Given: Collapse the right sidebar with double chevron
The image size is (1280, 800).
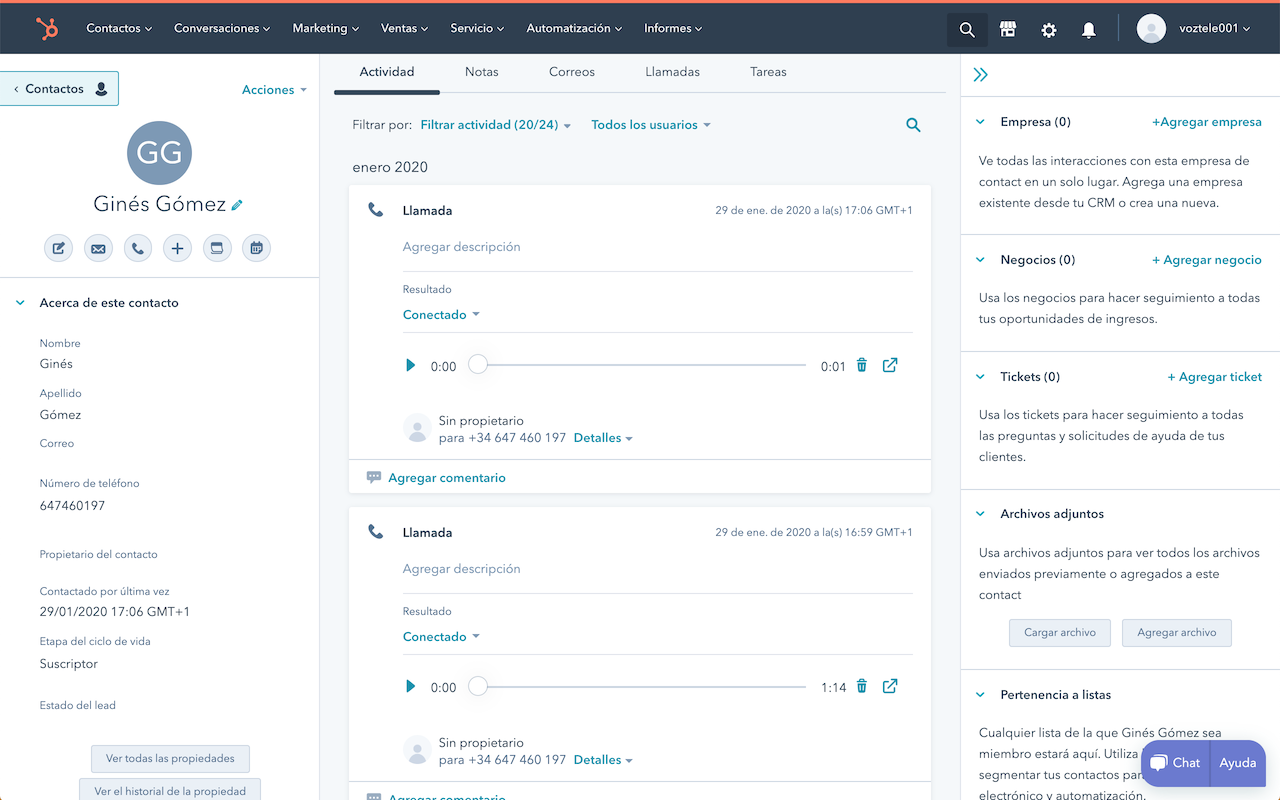Looking at the screenshot, I should [x=980, y=75].
